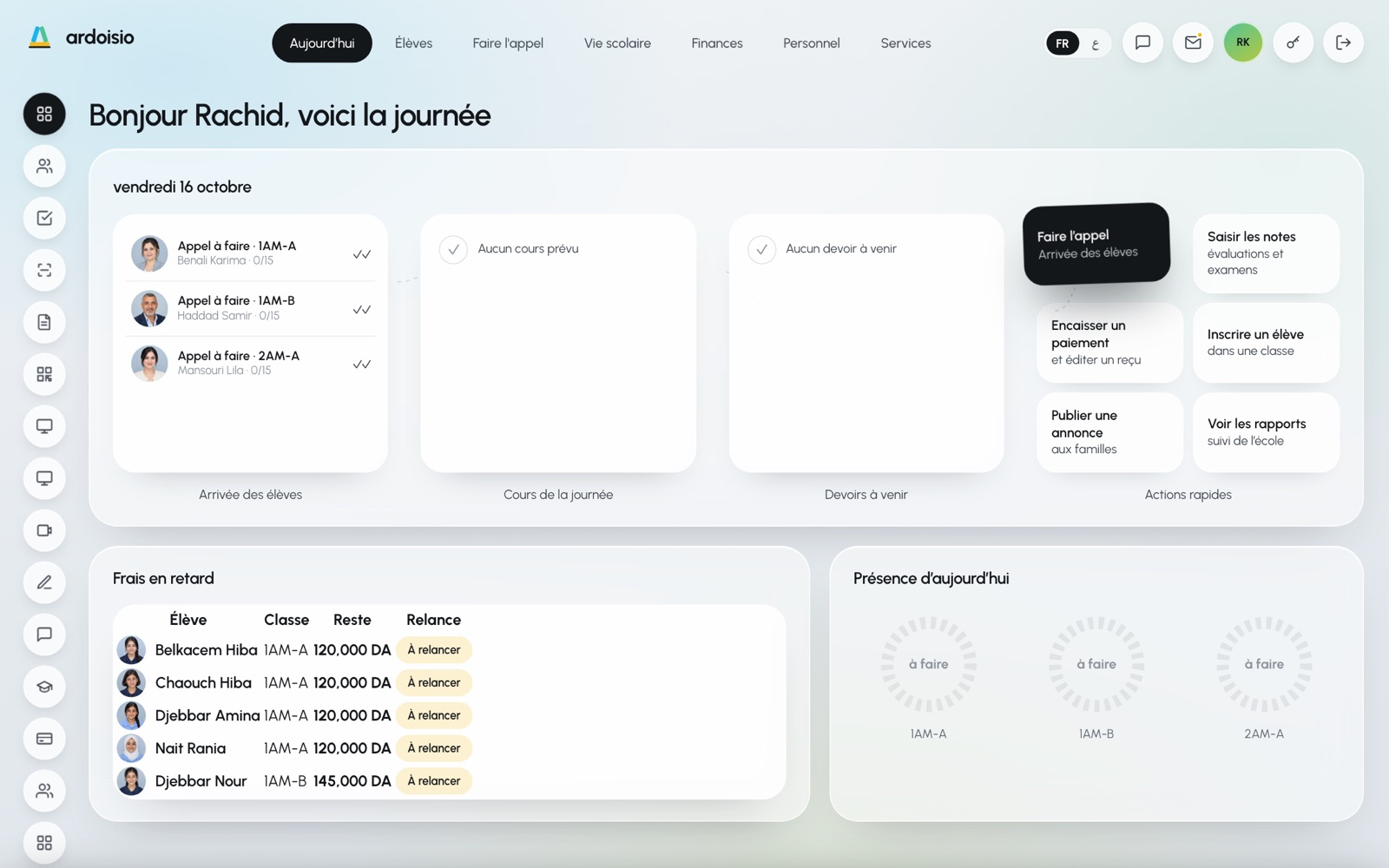Open the Services tab
Image resolution: width=1389 pixels, height=868 pixels.
click(x=905, y=43)
